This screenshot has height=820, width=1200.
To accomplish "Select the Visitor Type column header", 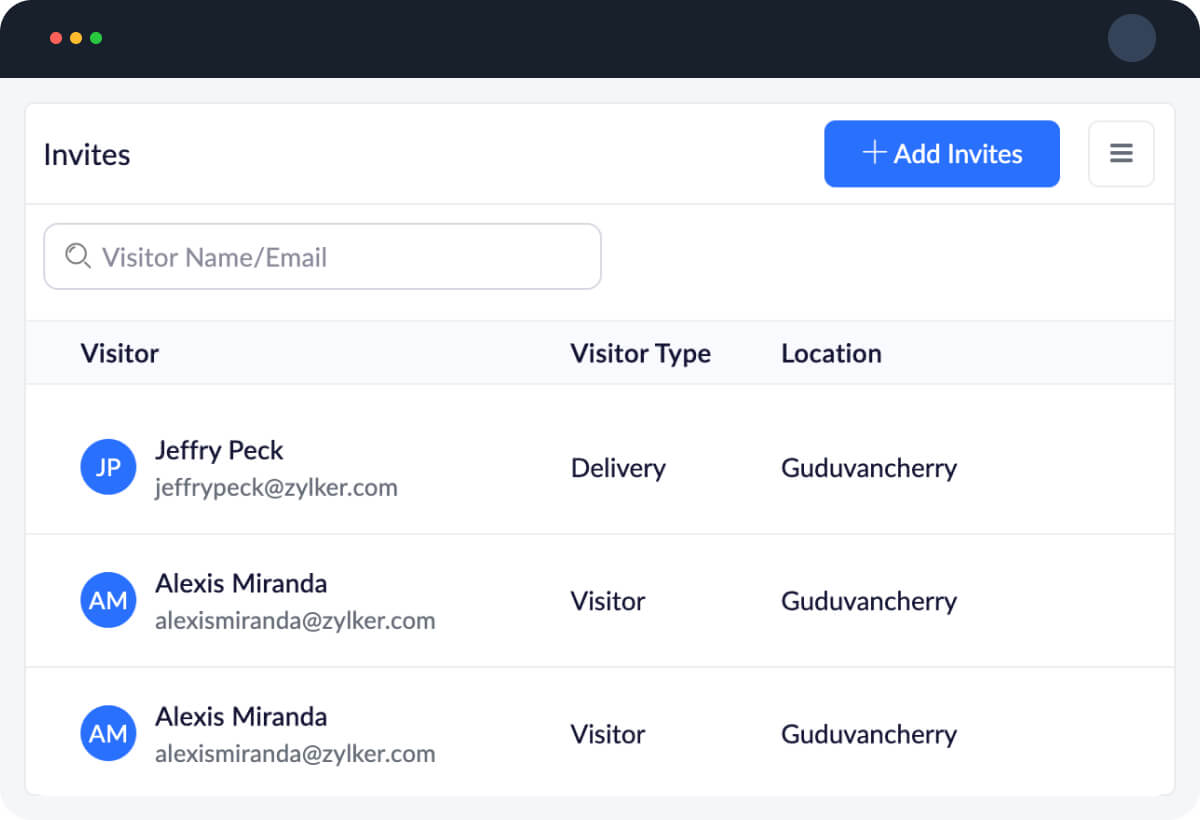I will point(640,353).
